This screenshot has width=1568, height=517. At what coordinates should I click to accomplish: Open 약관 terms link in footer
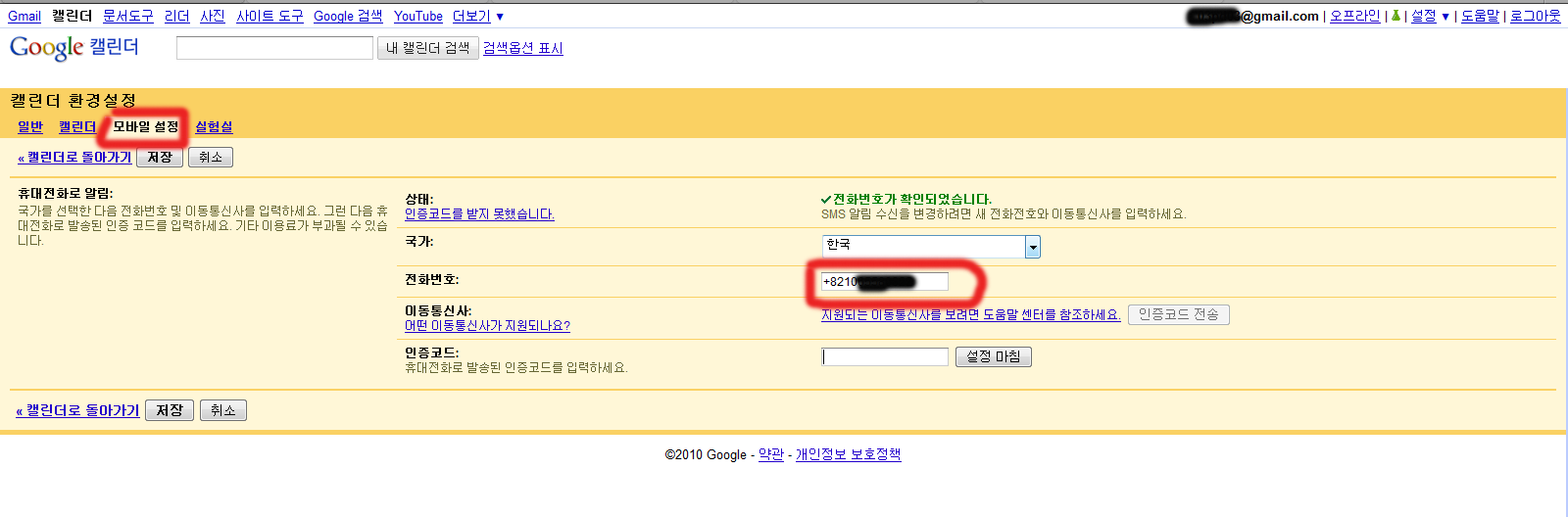tap(771, 454)
